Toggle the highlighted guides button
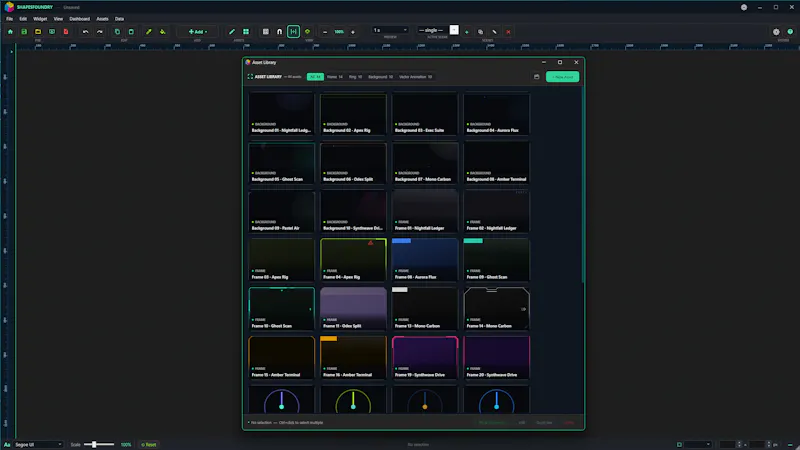The height and width of the screenshot is (450, 800). coord(293,32)
